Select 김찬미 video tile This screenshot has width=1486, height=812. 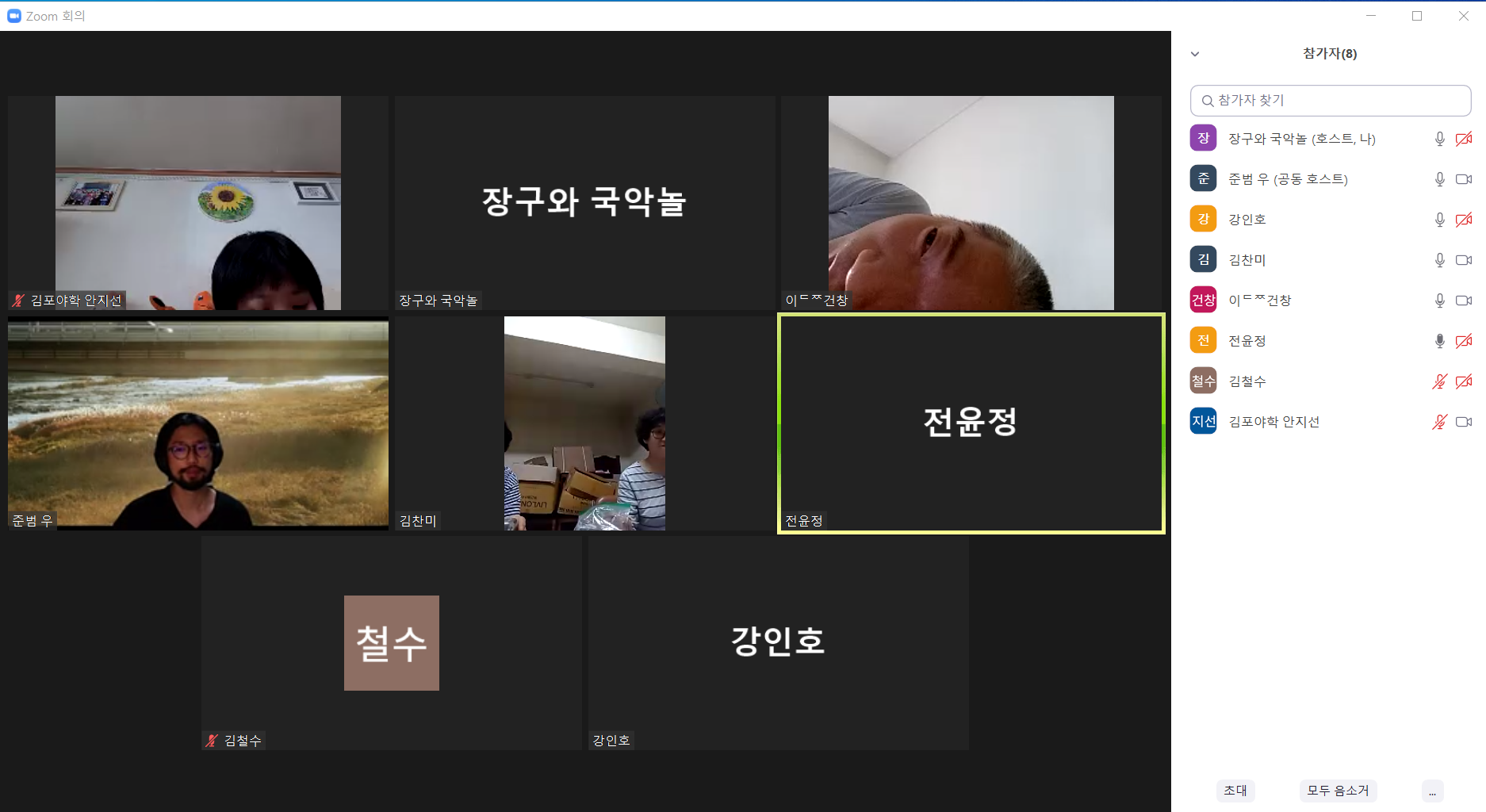pyautogui.click(x=585, y=423)
